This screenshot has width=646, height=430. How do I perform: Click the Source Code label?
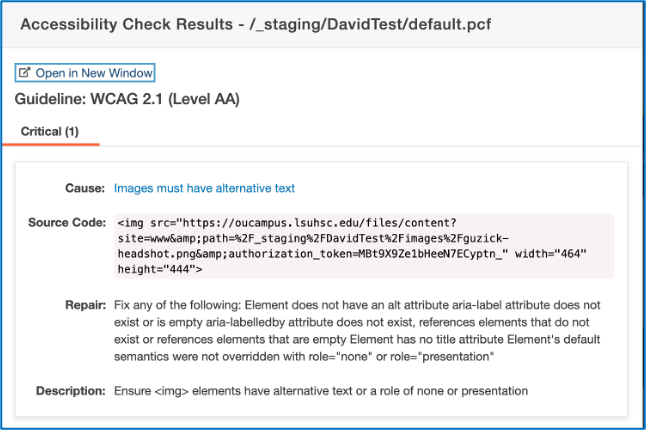coord(67,221)
